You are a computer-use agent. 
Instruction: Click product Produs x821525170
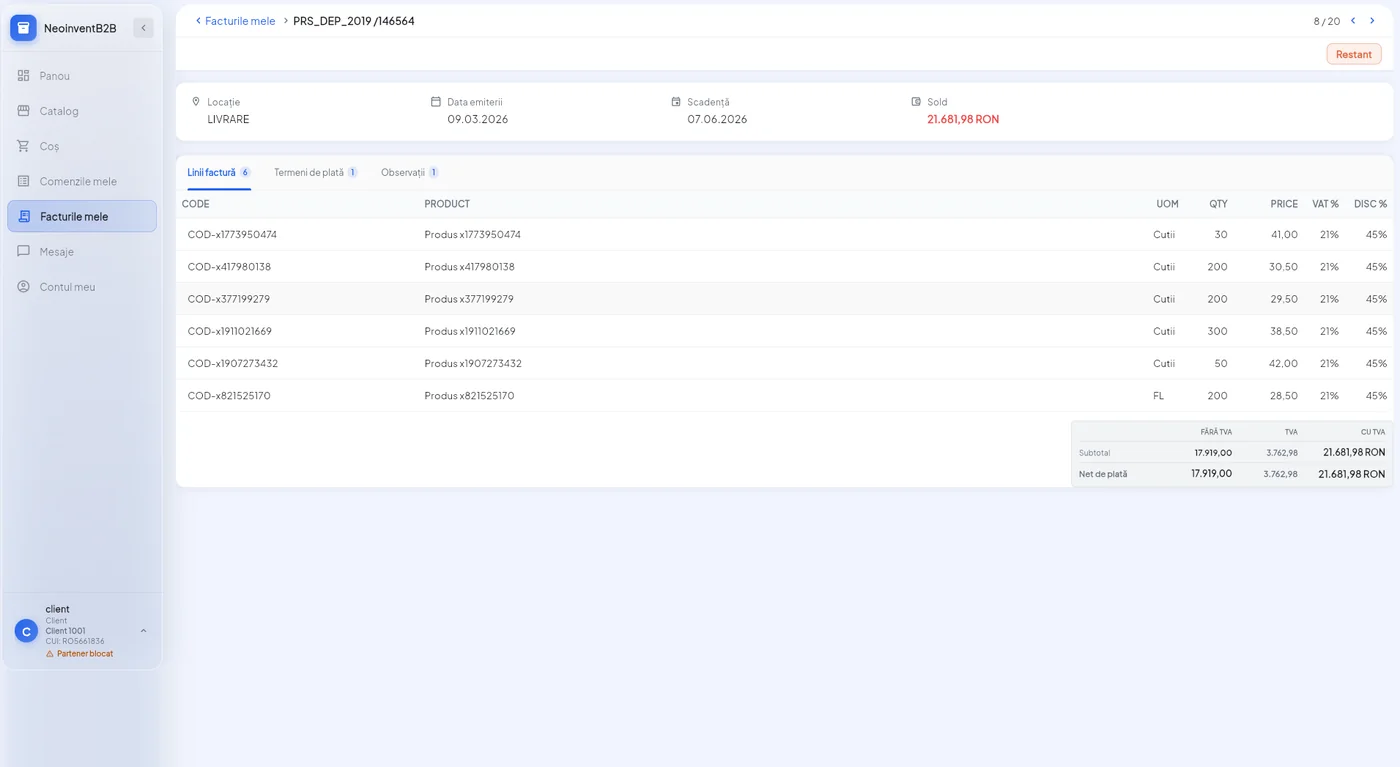469,396
